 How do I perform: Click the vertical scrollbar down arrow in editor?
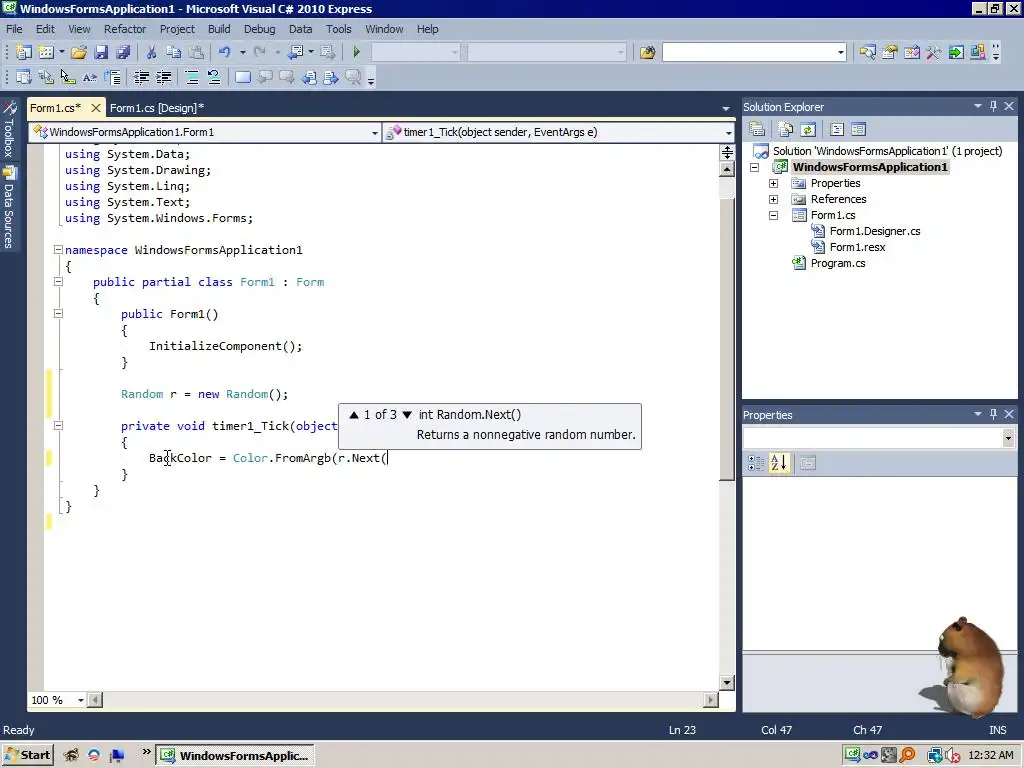[727, 682]
